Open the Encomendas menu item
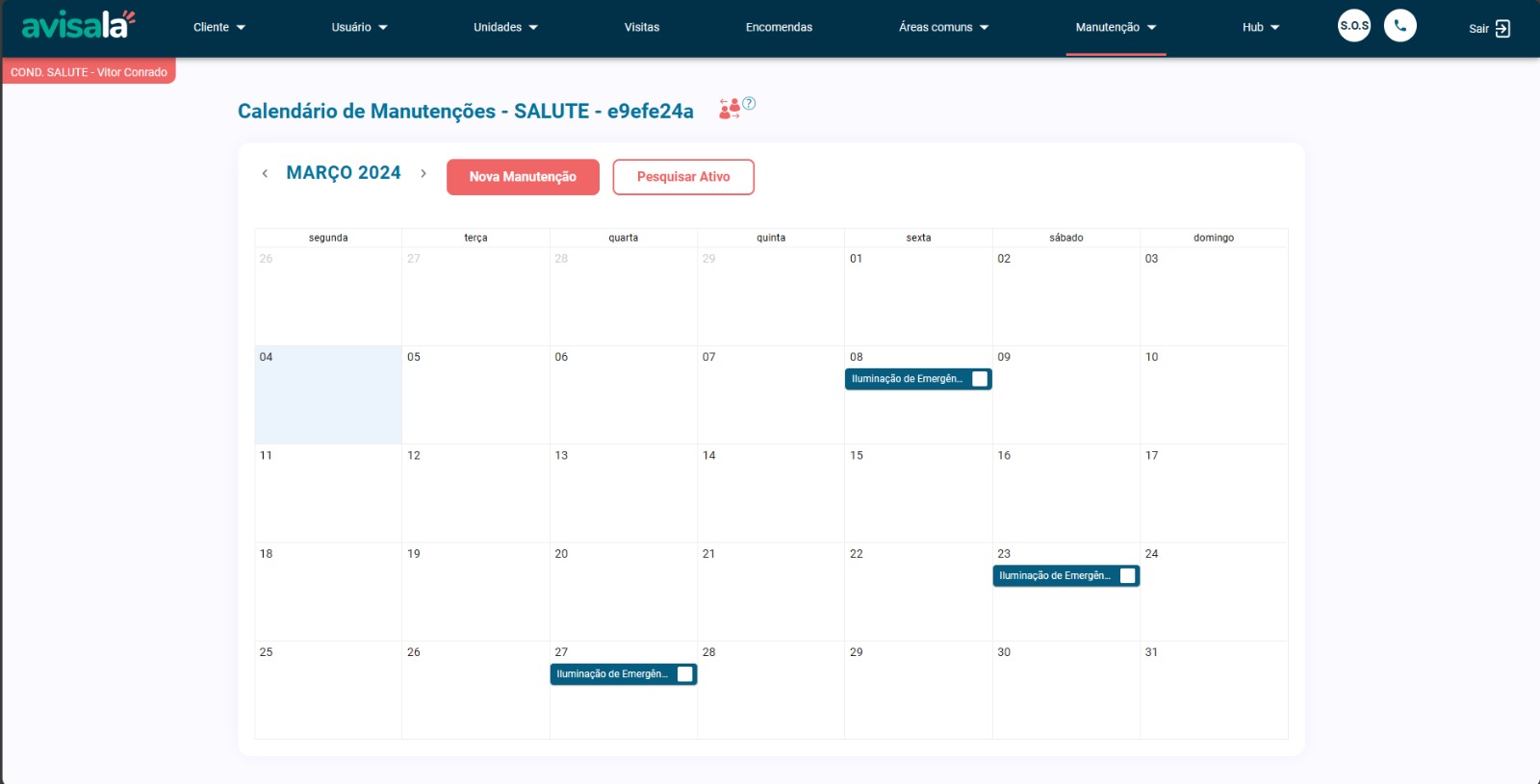1540x784 pixels. coord(779,27)
